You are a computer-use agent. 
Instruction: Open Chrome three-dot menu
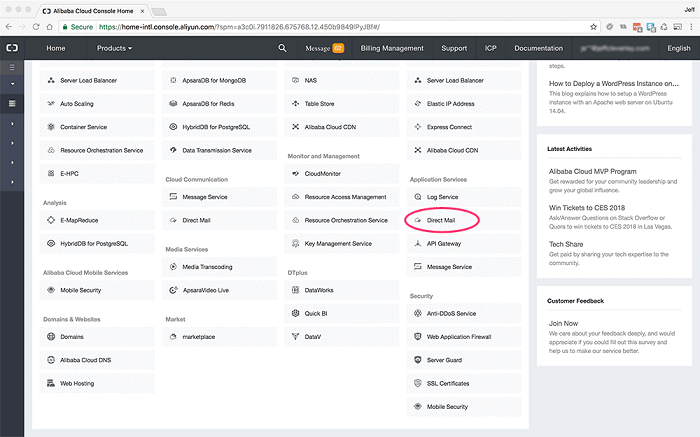[x=691, y=27]
